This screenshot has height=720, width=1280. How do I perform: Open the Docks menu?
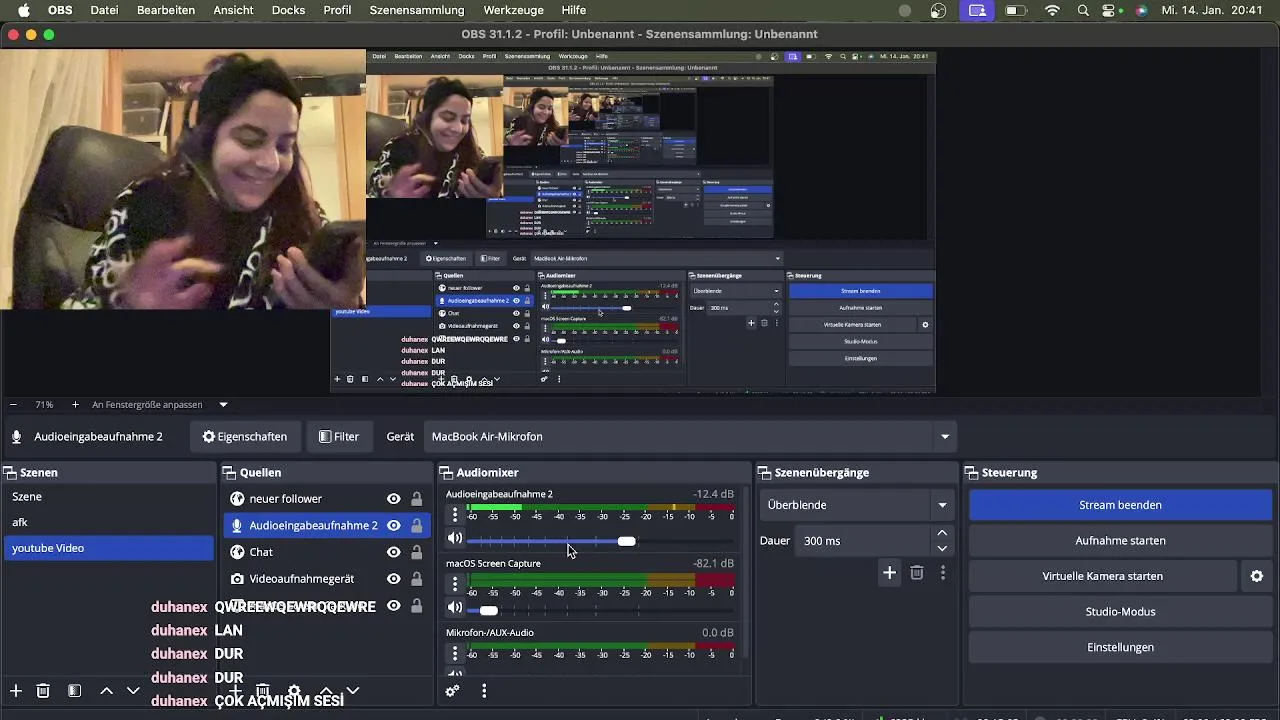click(289, 10)
